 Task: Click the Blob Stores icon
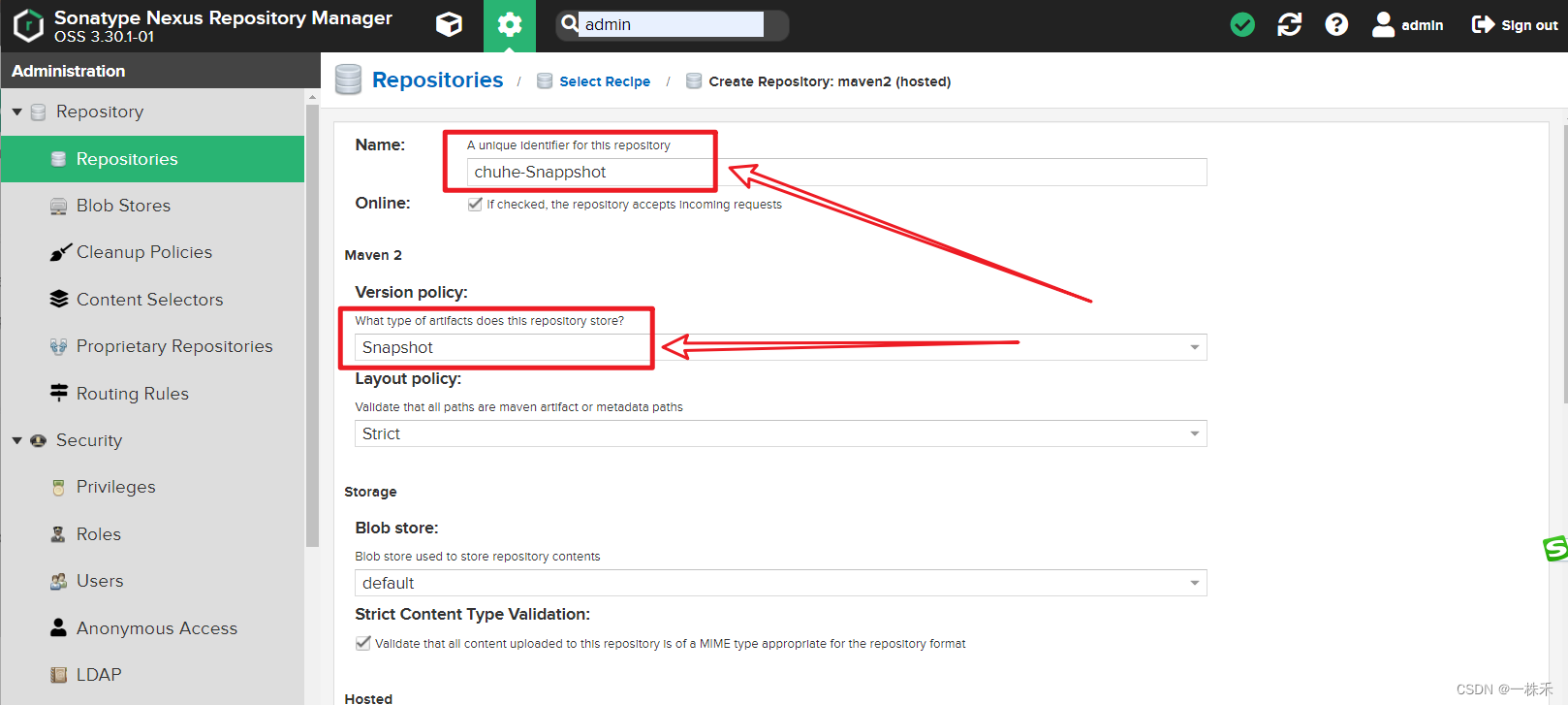(x=58, y=206)
